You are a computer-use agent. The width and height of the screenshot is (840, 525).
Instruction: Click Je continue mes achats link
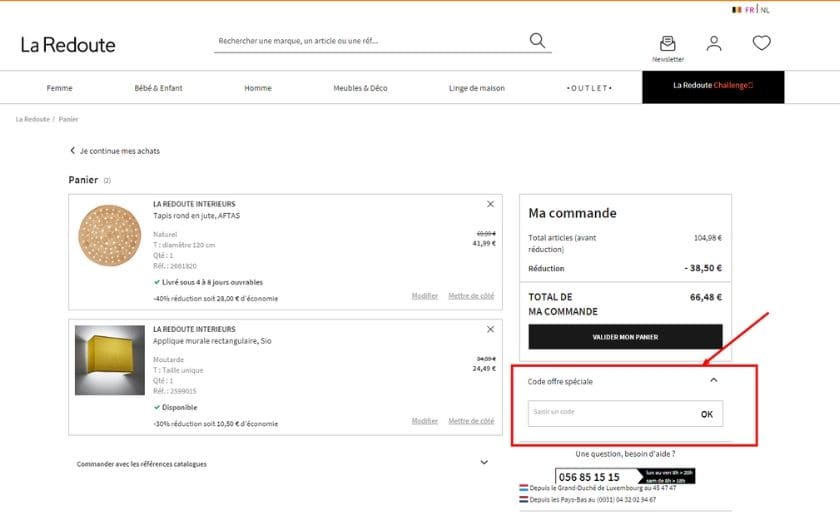(x=119, y=151)
